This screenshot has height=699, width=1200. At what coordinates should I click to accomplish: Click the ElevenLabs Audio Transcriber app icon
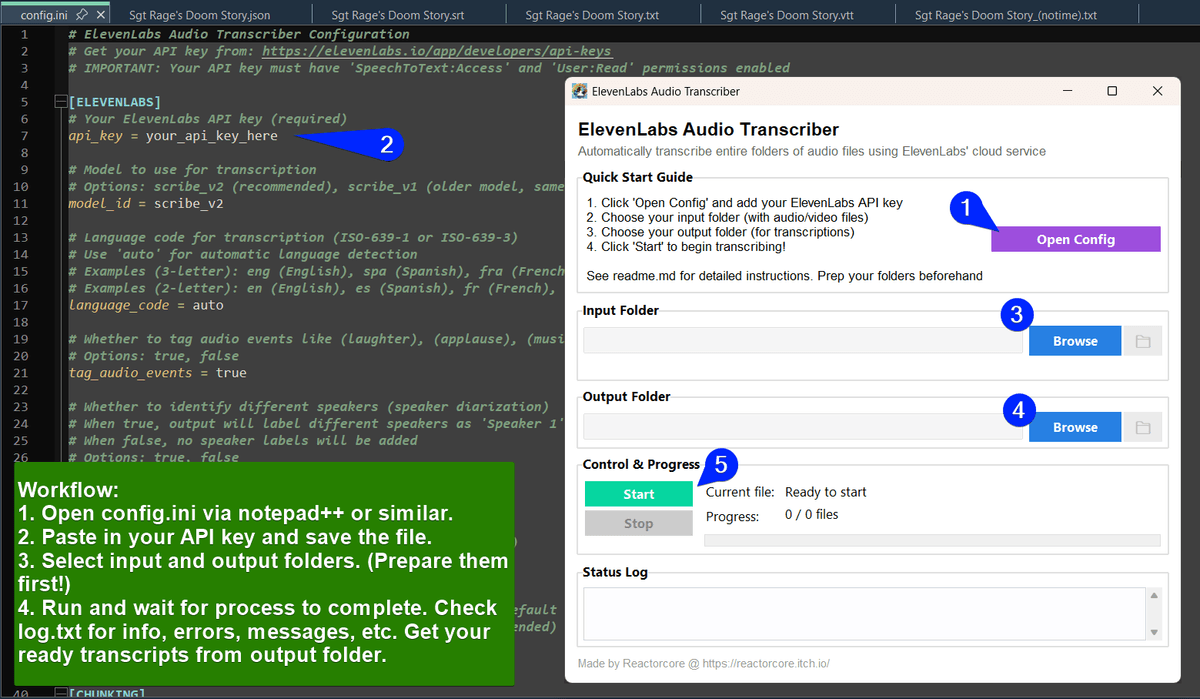(x=579, y=91)
